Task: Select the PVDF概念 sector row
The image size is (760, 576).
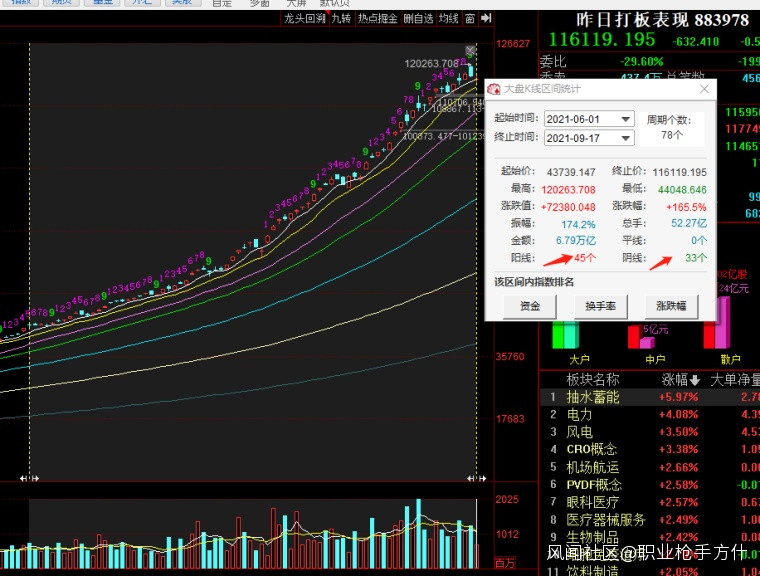Action: click(x=650, y=485)
